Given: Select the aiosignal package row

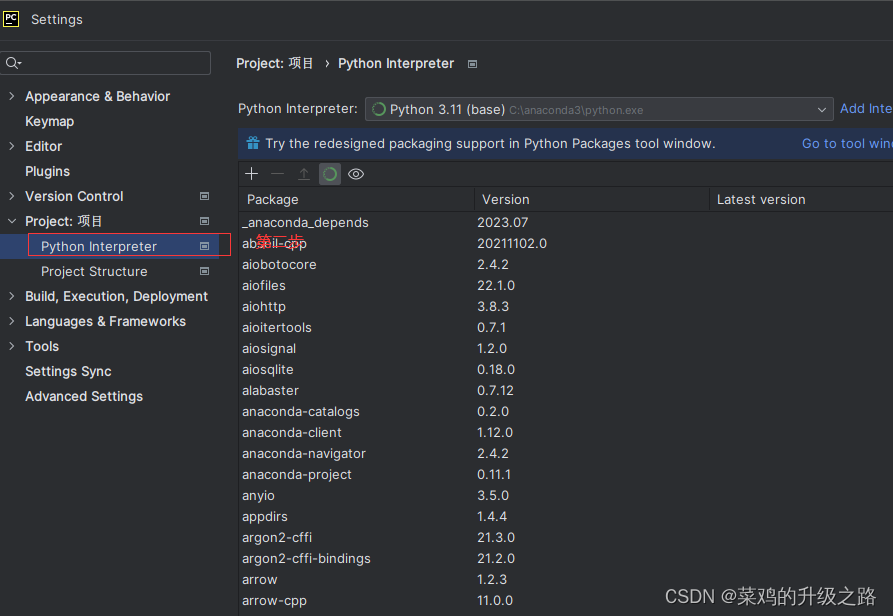Looking at the screenshot, I should [x=566, y=348].
